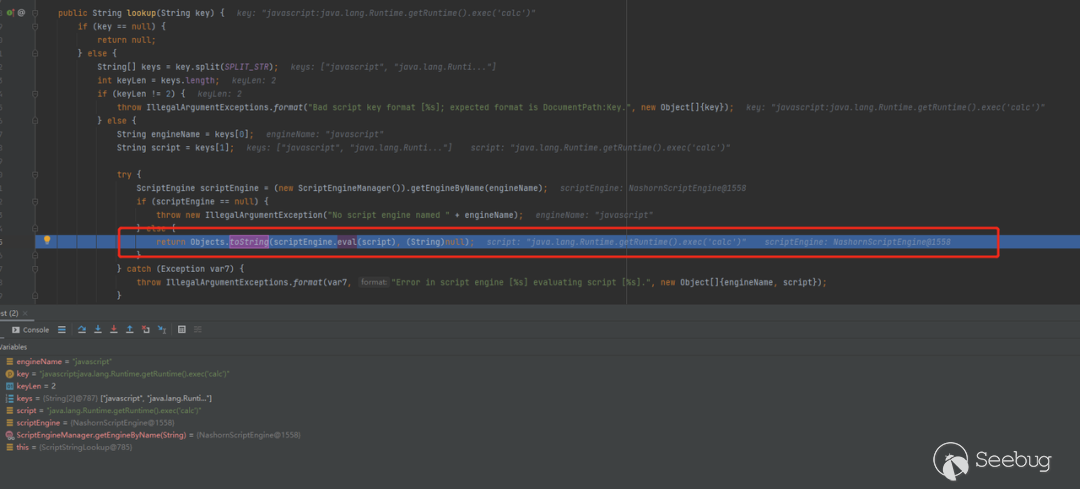Click 'getEngineByName(engineName)' call in code
1080x489 pixels.
(478, 188)
